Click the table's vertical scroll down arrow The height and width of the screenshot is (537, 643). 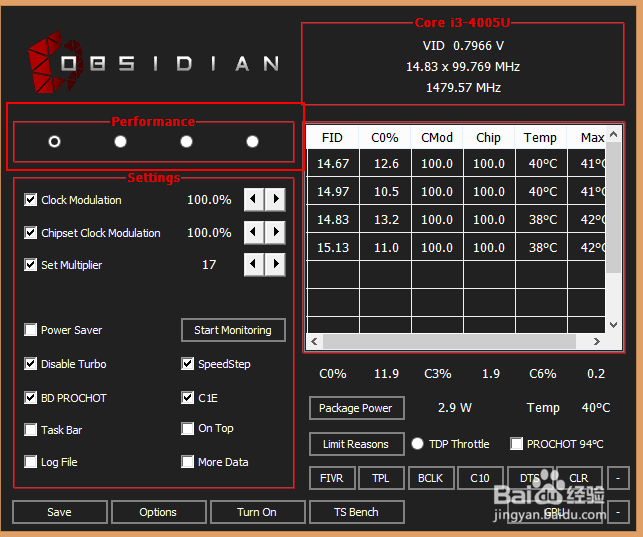[x=613, y=325]
